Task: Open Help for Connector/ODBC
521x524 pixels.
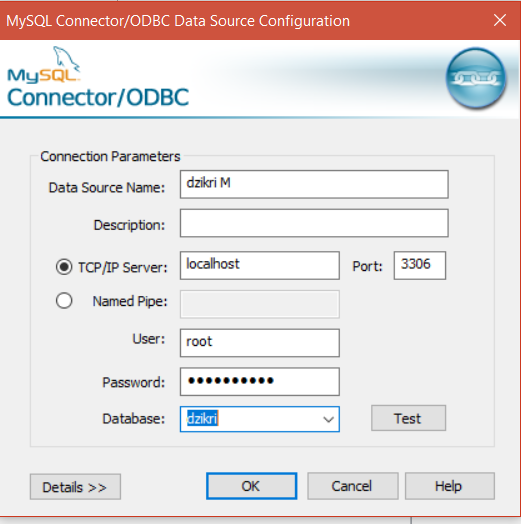Action: (449, 486)
